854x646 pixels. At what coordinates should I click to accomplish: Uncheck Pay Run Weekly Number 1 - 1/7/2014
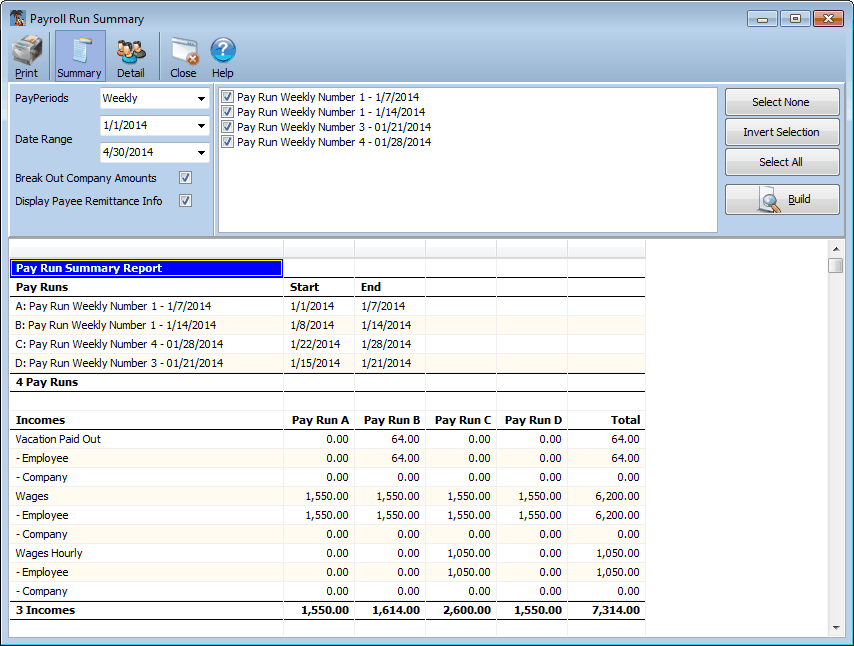pos(228,97)
